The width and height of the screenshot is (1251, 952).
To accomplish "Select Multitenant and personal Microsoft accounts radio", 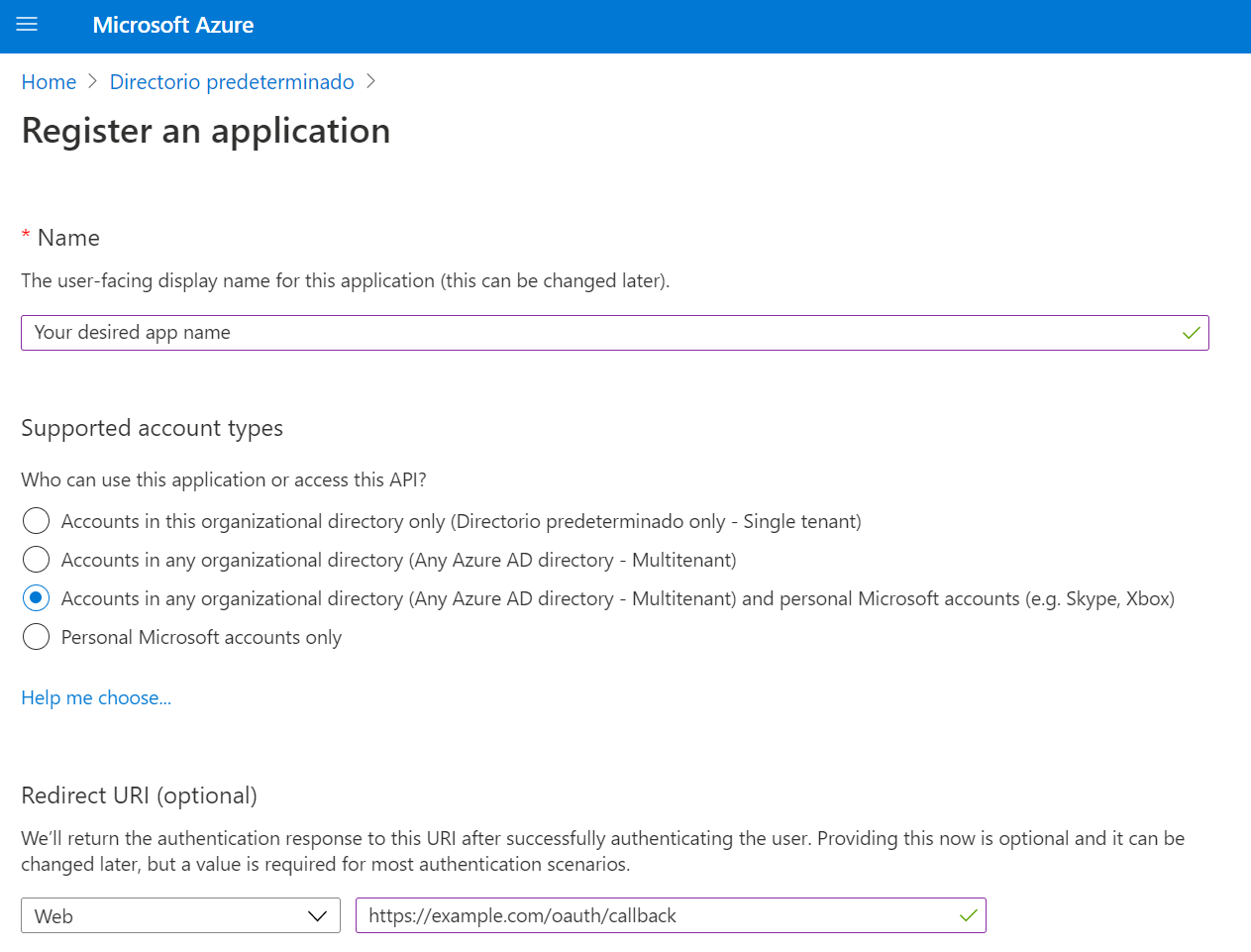I will [36, 598].
